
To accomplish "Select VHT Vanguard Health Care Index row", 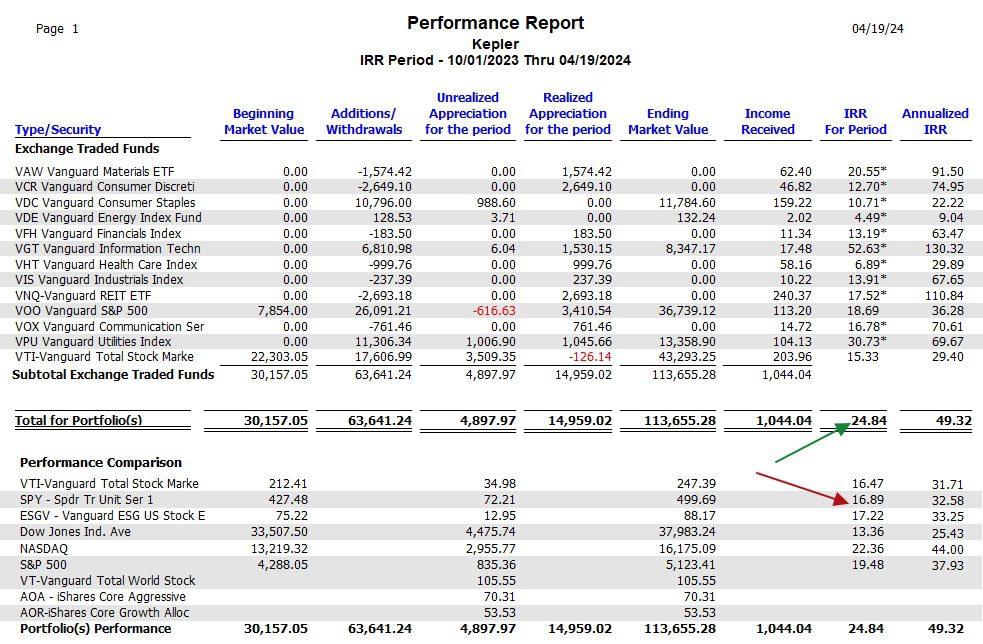I will tap(492, 264).
